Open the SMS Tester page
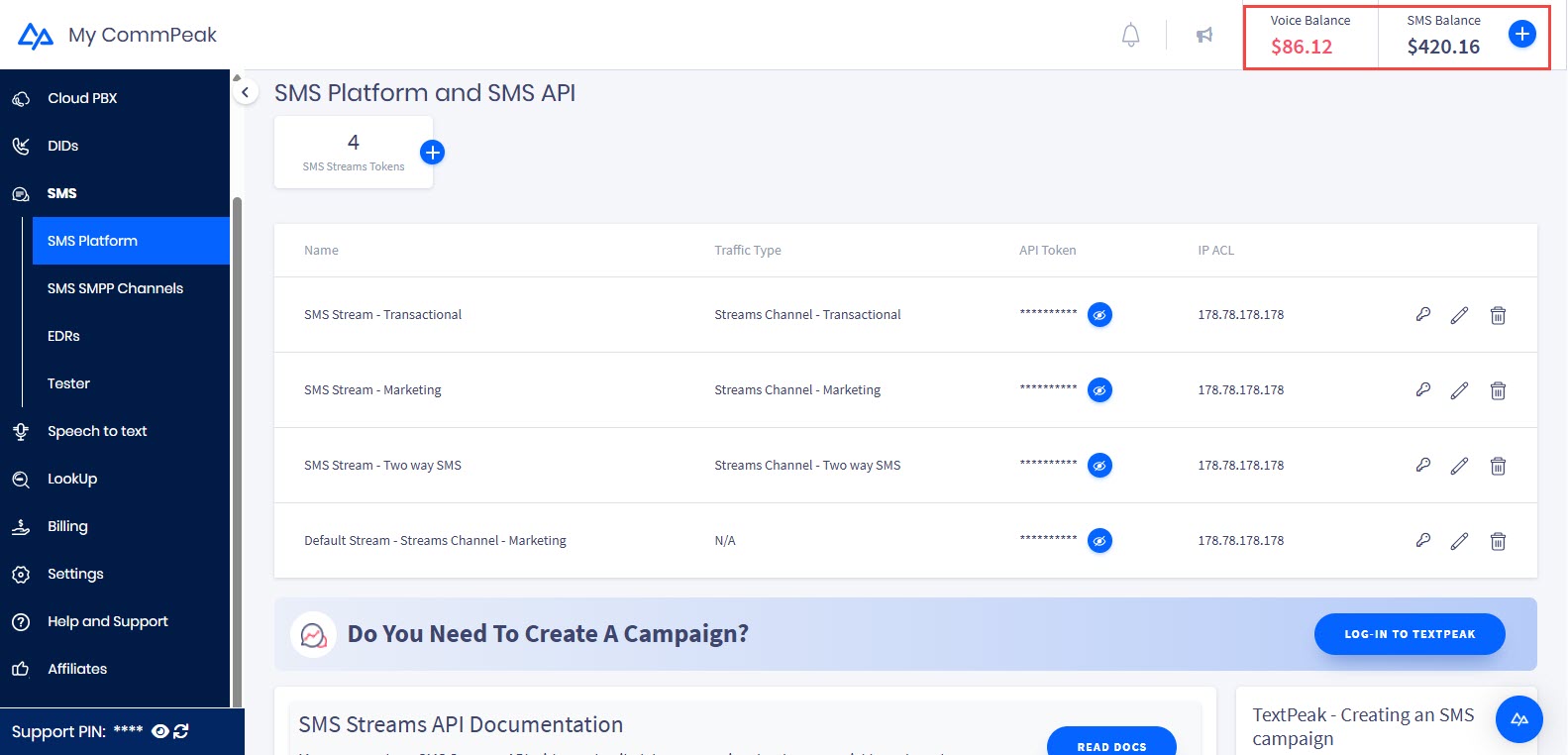Screen dimensions: 1568x755 click(x=68, y=383)
